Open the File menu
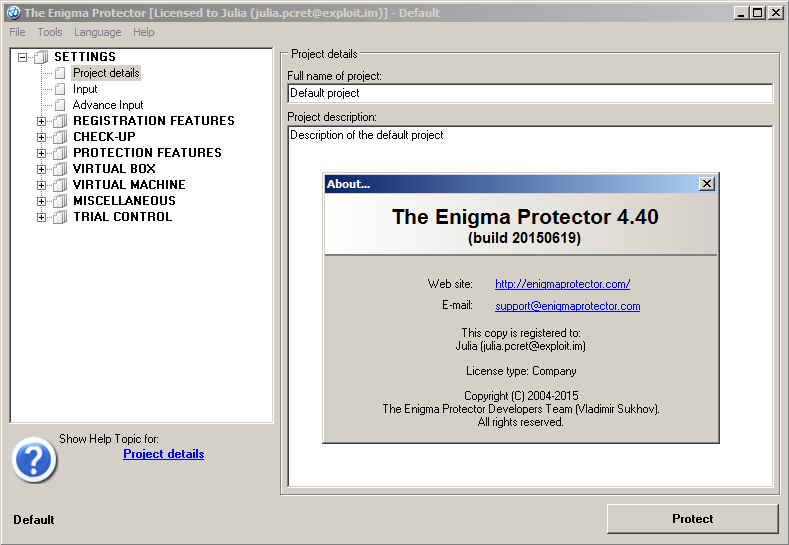This screenshot has width=789, height=545. (x=17, y=32)
